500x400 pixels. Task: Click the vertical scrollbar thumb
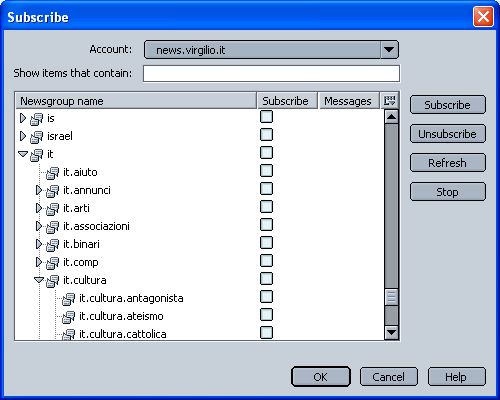[x=391, y=297]
